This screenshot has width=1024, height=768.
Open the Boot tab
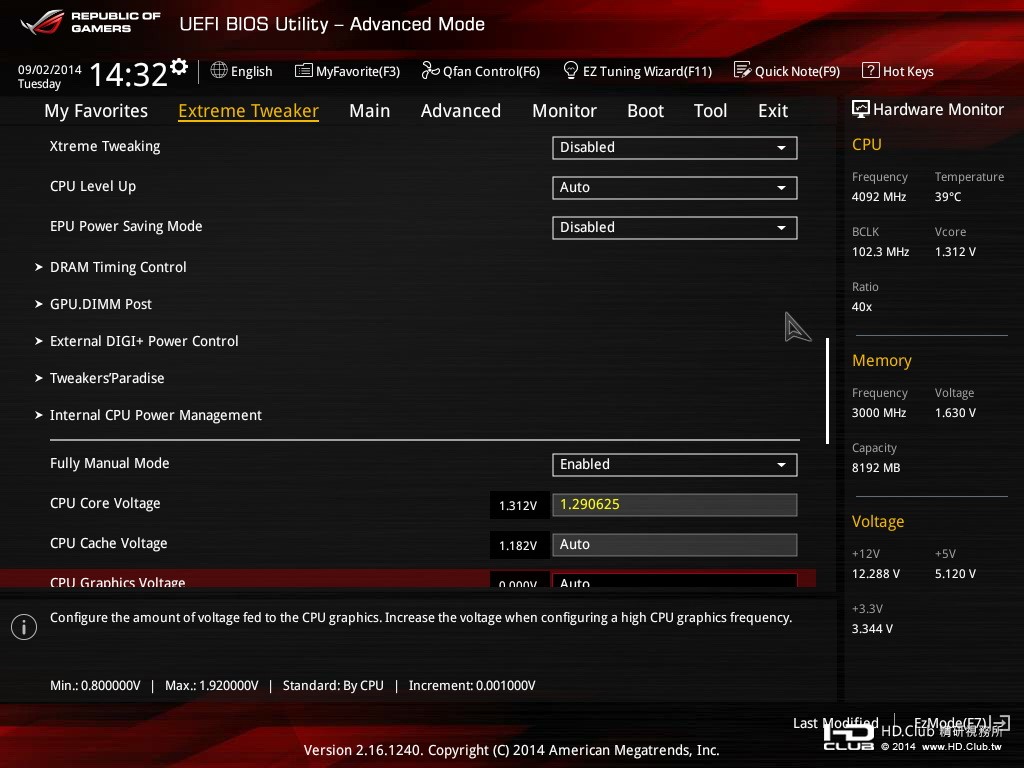point(645,111)
